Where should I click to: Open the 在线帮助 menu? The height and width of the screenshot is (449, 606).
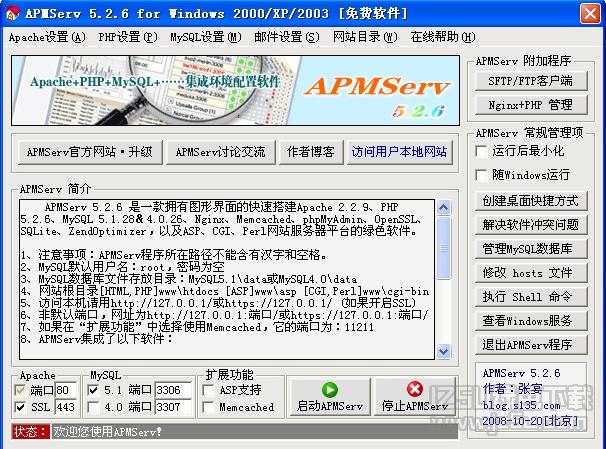[x=443, y=37]
